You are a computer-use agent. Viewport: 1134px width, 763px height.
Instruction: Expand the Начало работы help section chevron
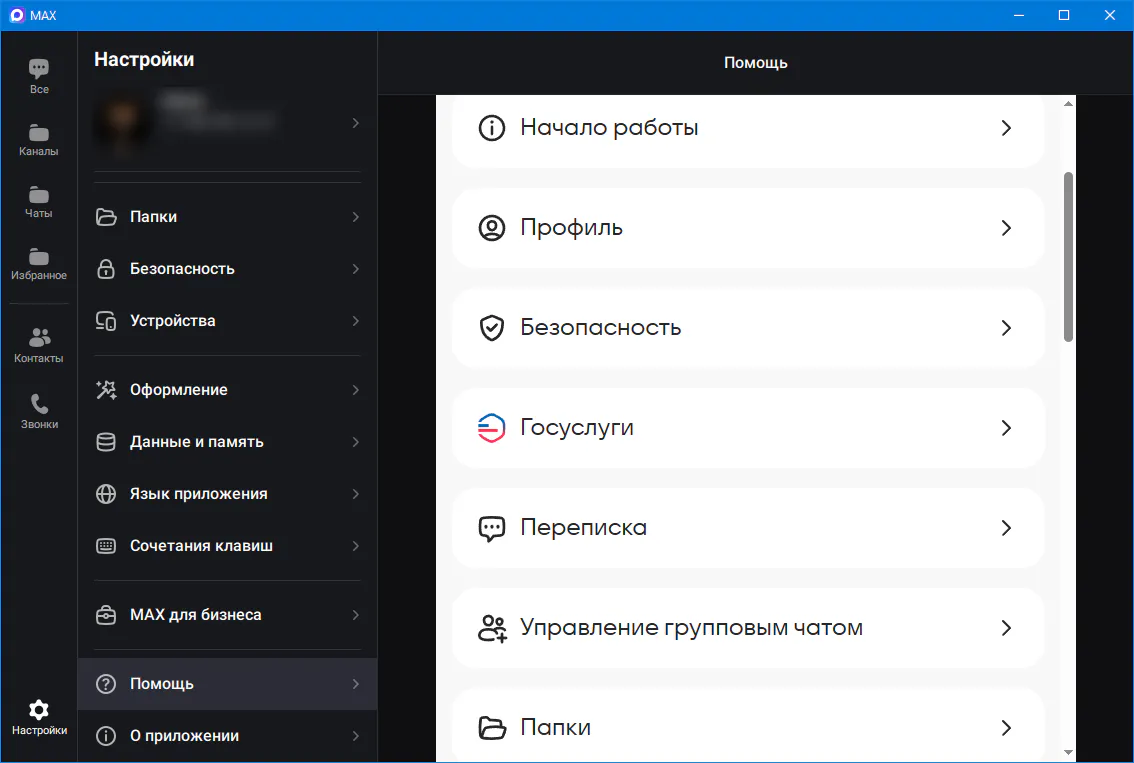coord(1006,128)
